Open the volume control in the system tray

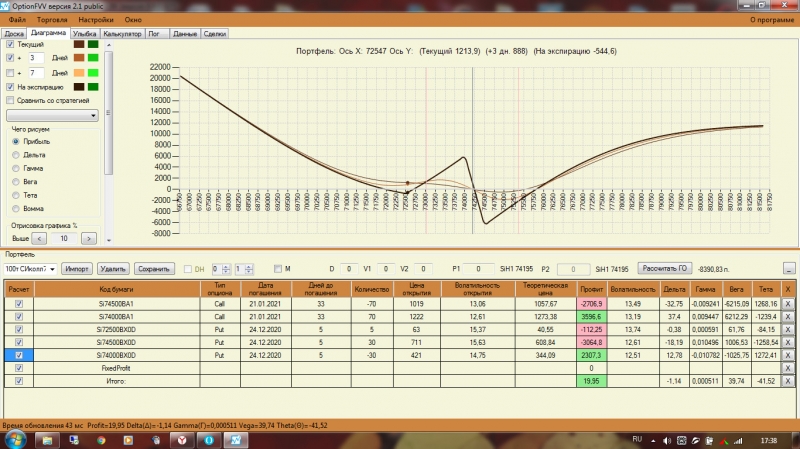[667, 440]
